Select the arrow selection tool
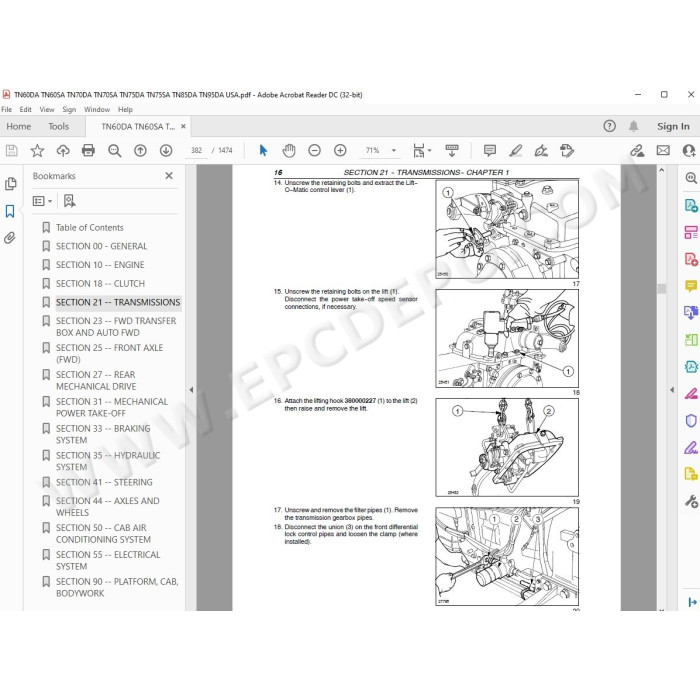700x700 pixels. (263, 150)
